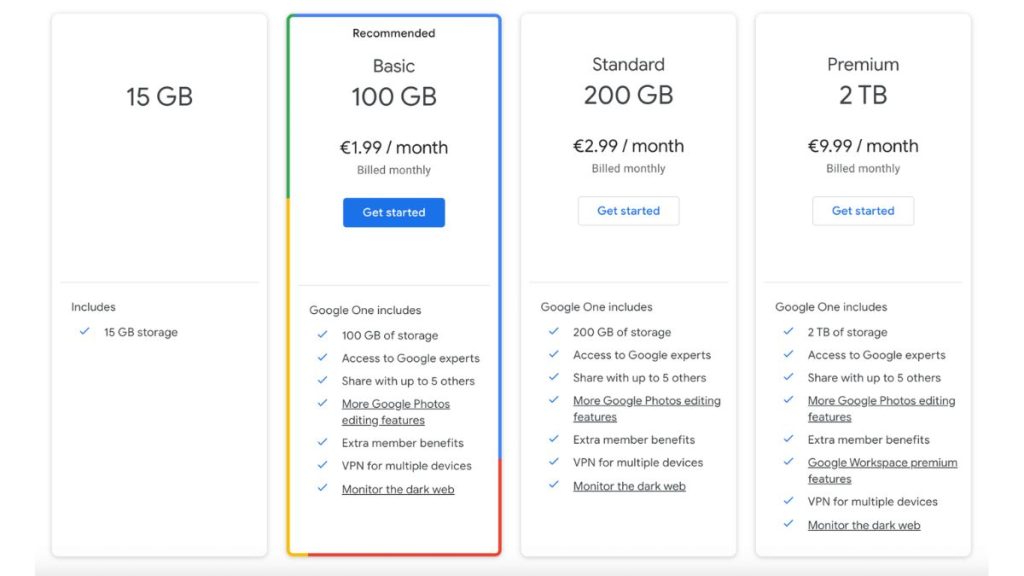This screenshot has width=1024, height=576.
Task: Click checkmark next to Standard Access to Google experts
Action: (x=553, y=355)
